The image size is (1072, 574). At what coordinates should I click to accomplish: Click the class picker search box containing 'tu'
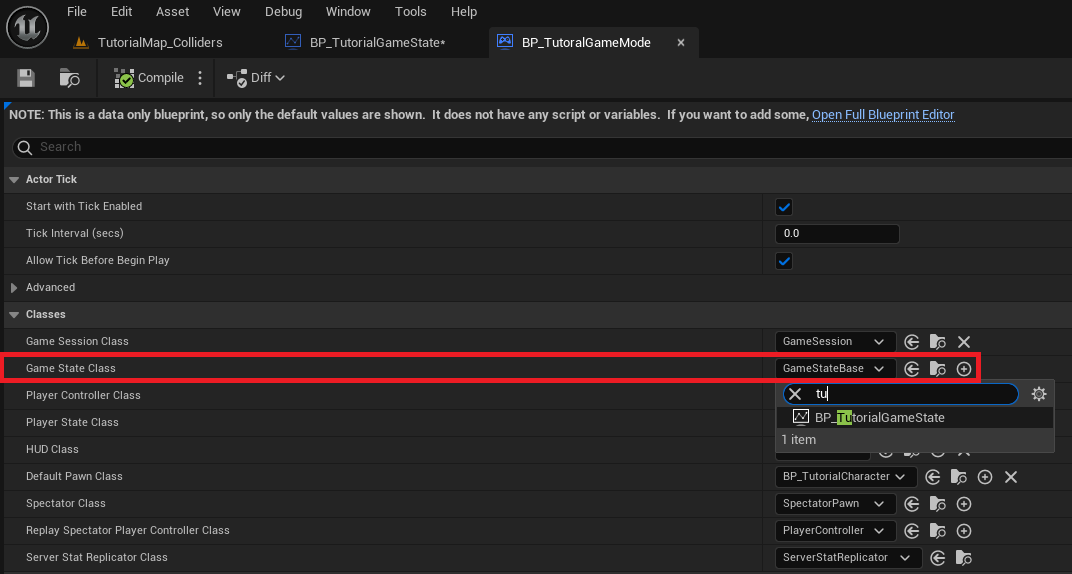(901, 394)
